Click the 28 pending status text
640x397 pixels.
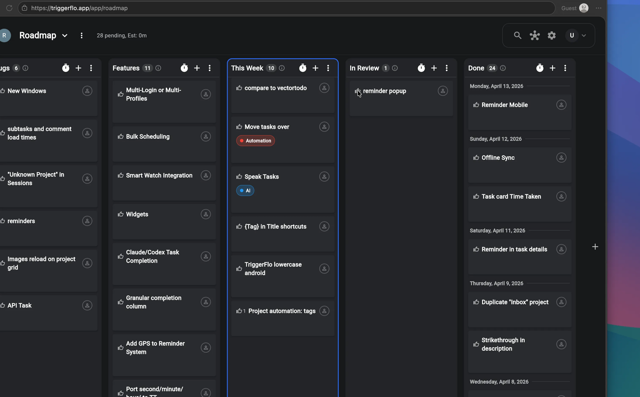click(x=122, y=35)
